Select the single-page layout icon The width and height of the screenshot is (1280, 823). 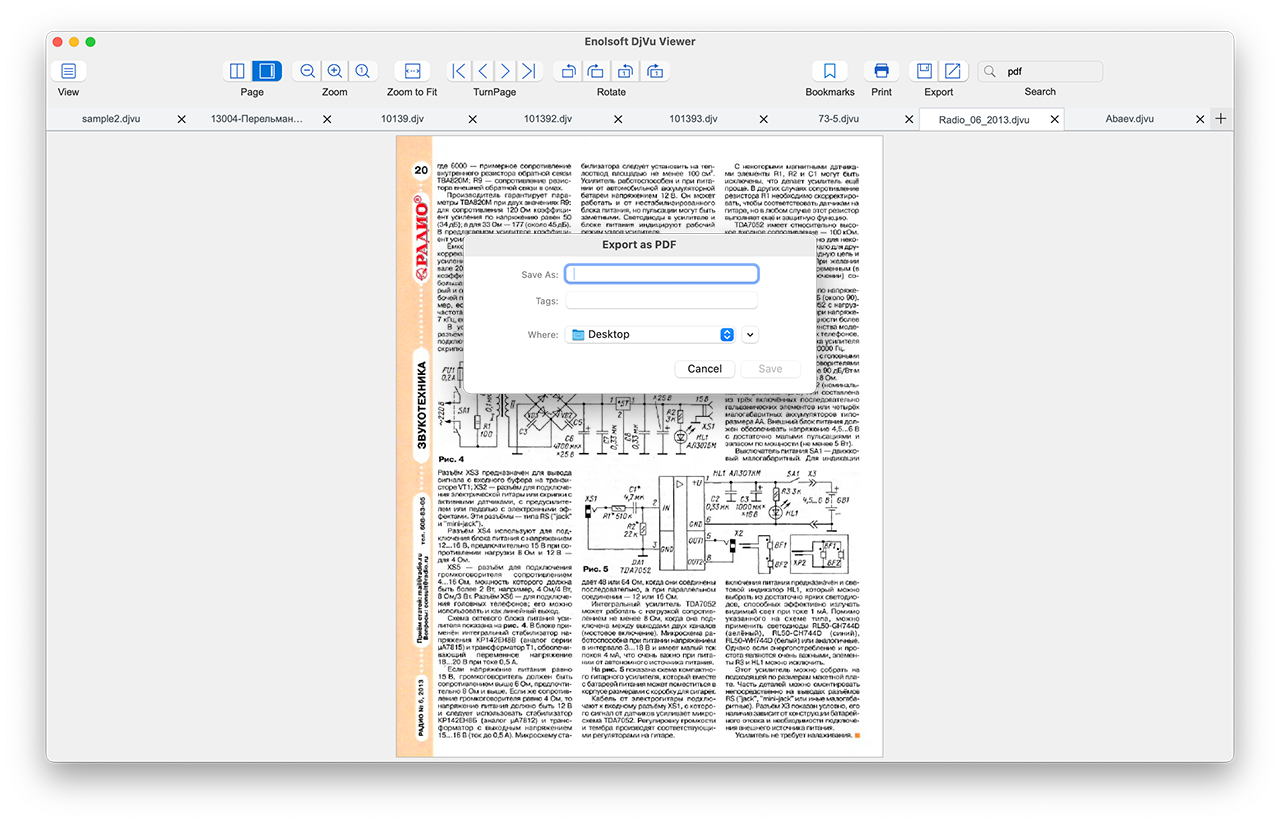pyautogui.click(x=266, y=71)
